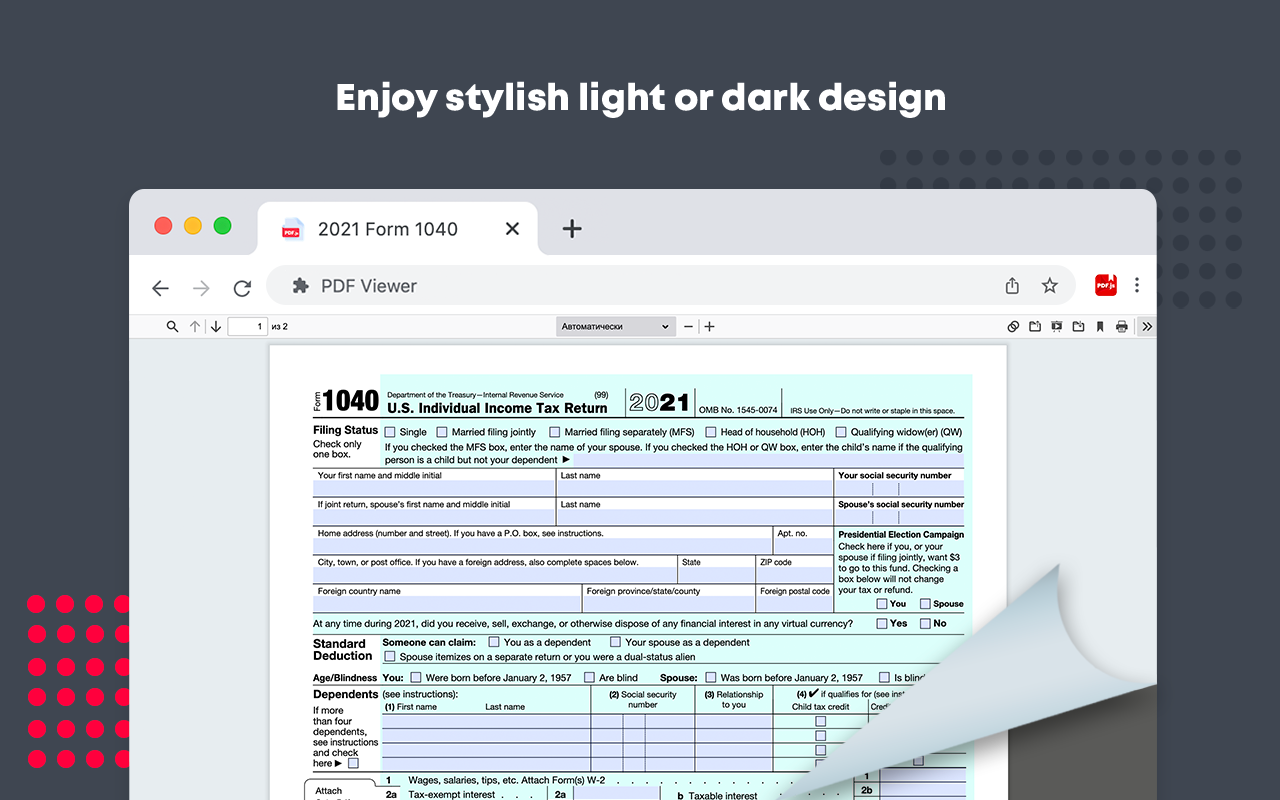Screen dimensions: 1280x800
Task: Click the bookmark icon in the PDF toolbar
Action: coord(1100,326)
